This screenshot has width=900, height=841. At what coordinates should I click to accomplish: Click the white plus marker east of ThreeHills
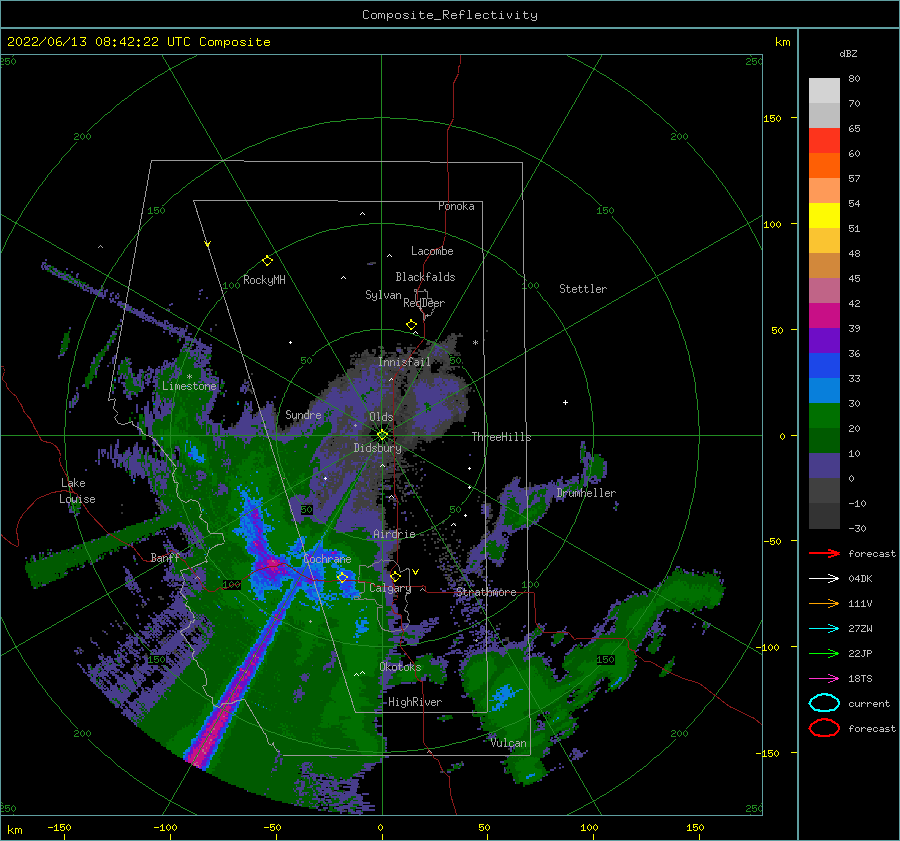pos(565,402)
